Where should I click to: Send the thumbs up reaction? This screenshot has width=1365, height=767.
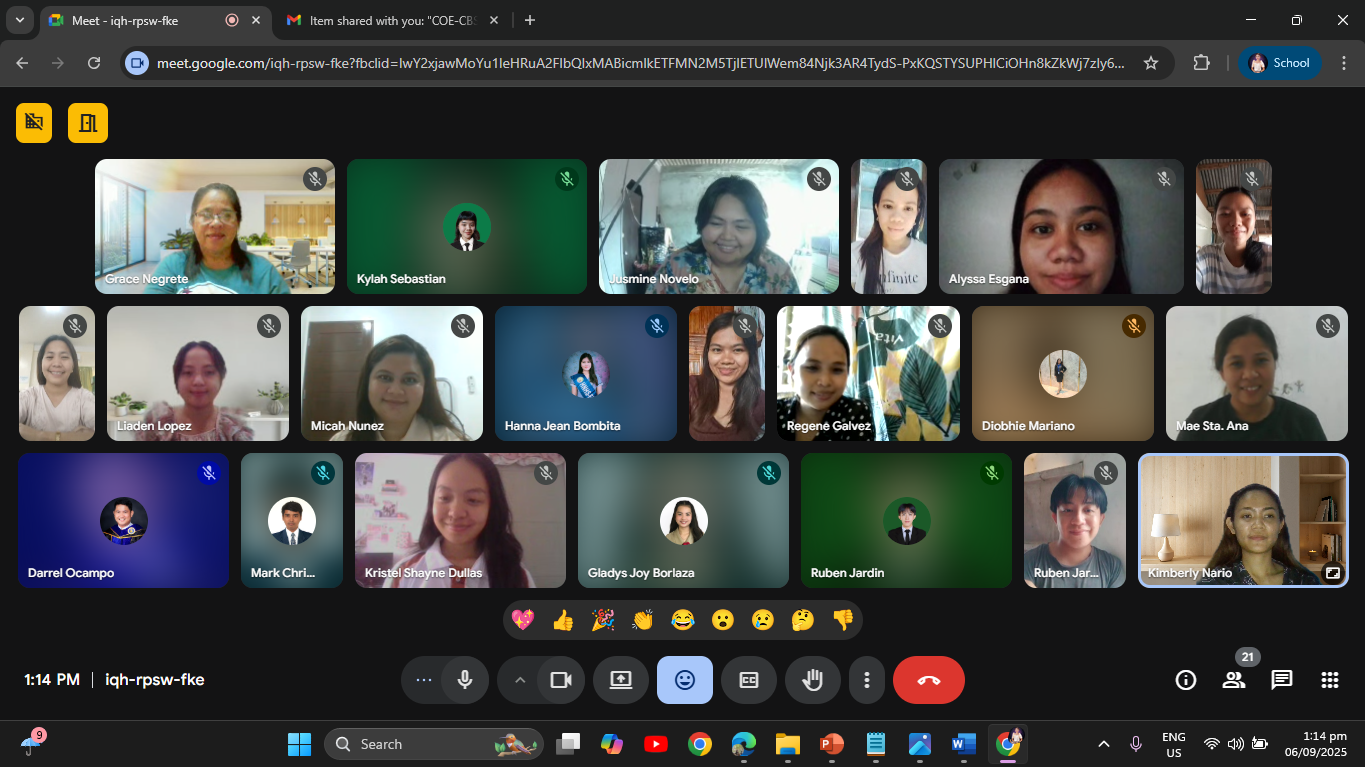[563, 620]
